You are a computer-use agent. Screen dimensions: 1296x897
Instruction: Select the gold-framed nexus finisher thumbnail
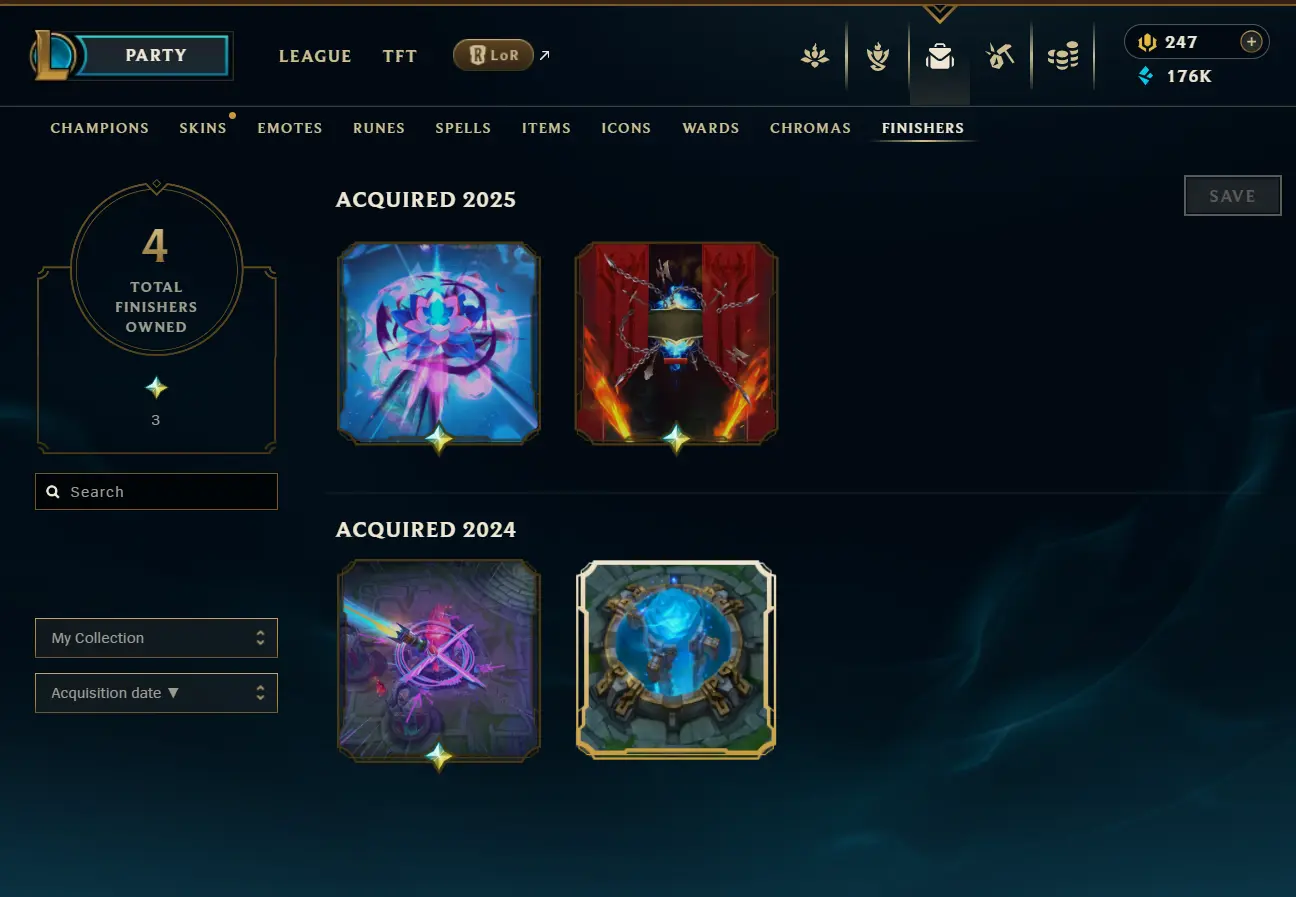pyautogui.click(x=677, y=660)
